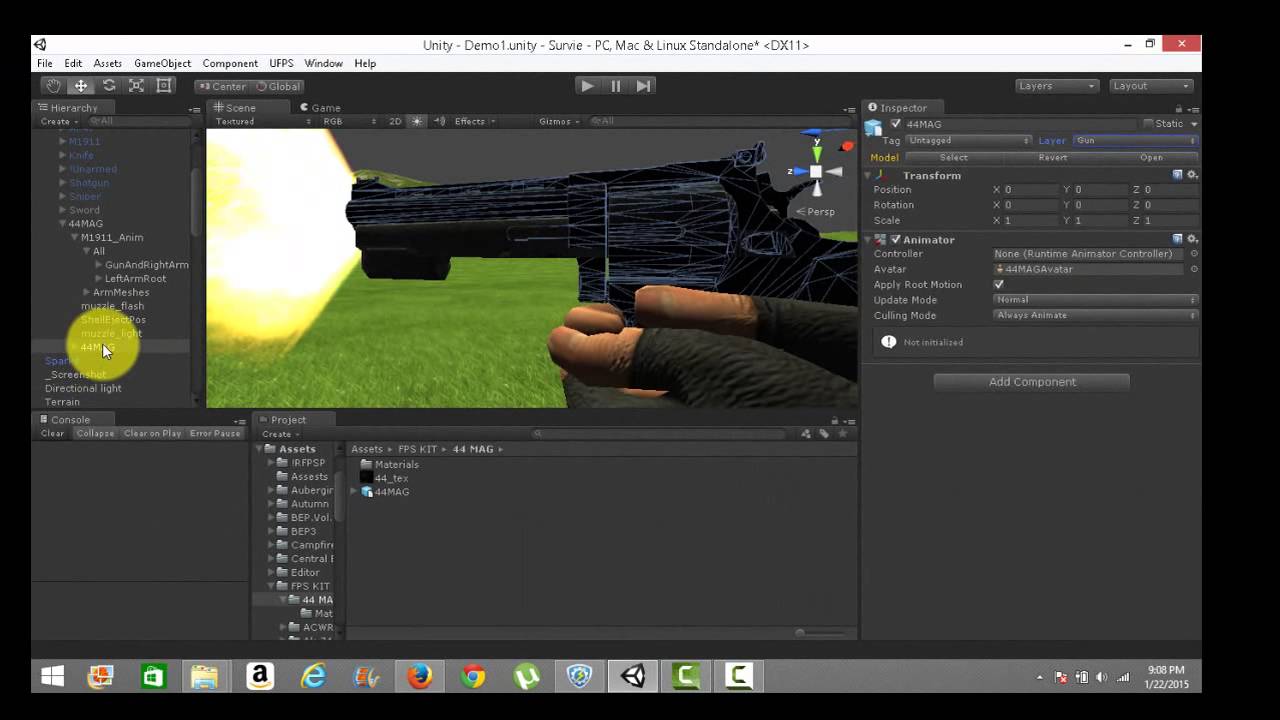
Task: Open Animator component gear settings
Action: [1191, 239]
